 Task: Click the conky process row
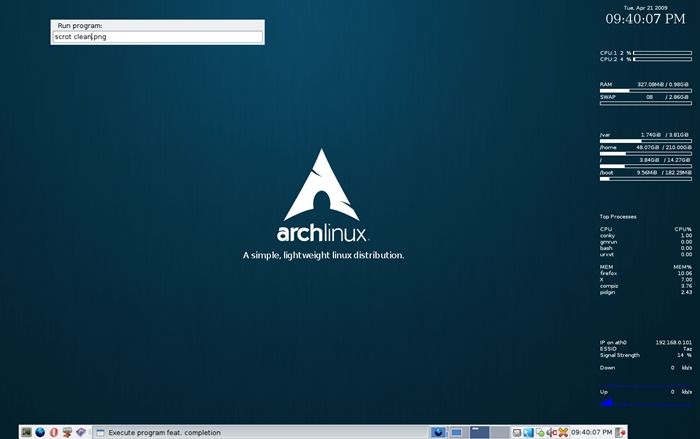pyautogui.click(x=646, y=235)
